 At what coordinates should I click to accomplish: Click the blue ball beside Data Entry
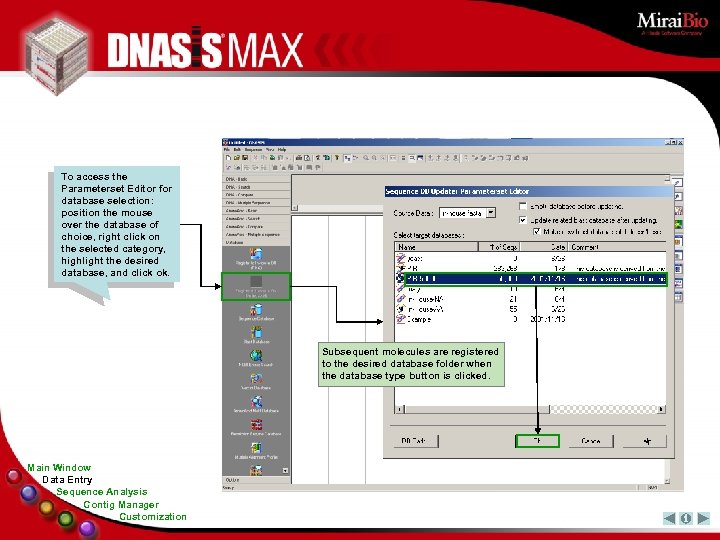[x=29, y=494]
